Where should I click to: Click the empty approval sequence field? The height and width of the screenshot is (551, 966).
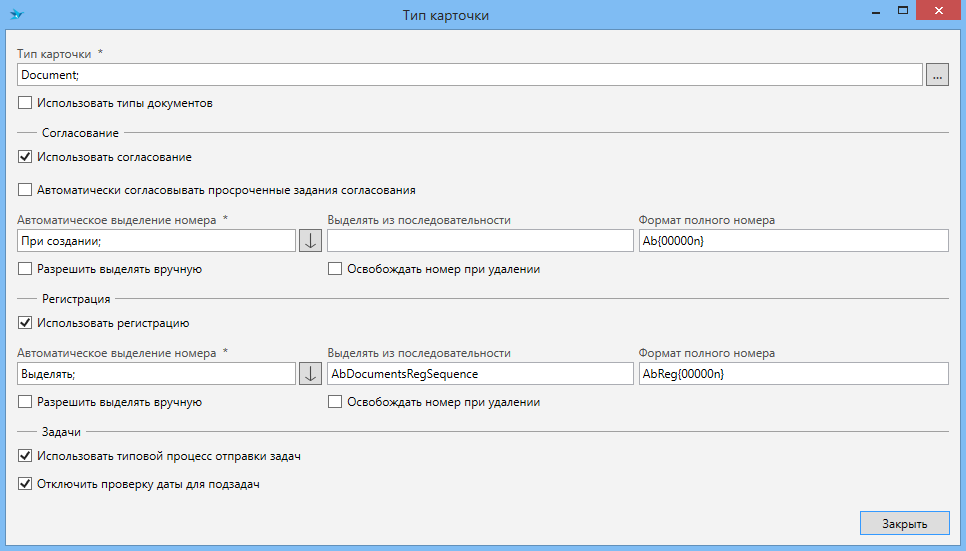point(480,241)
